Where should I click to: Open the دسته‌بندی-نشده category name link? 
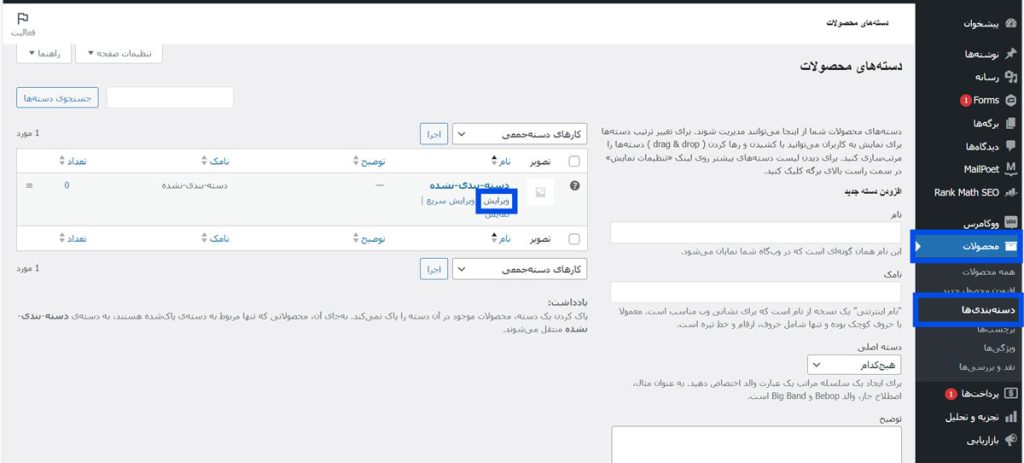pos(469,185)
